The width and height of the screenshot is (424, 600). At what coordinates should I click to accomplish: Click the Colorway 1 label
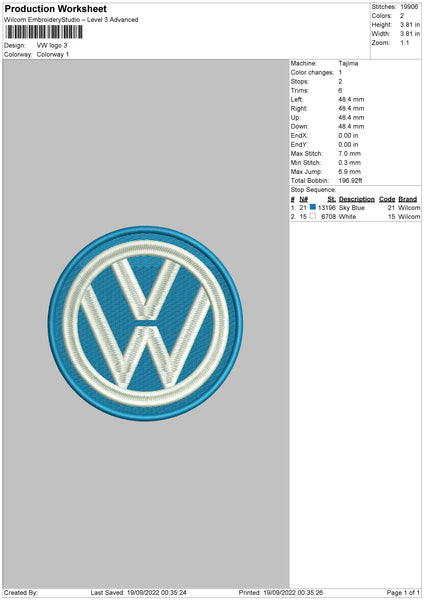(x=53, y=54)
